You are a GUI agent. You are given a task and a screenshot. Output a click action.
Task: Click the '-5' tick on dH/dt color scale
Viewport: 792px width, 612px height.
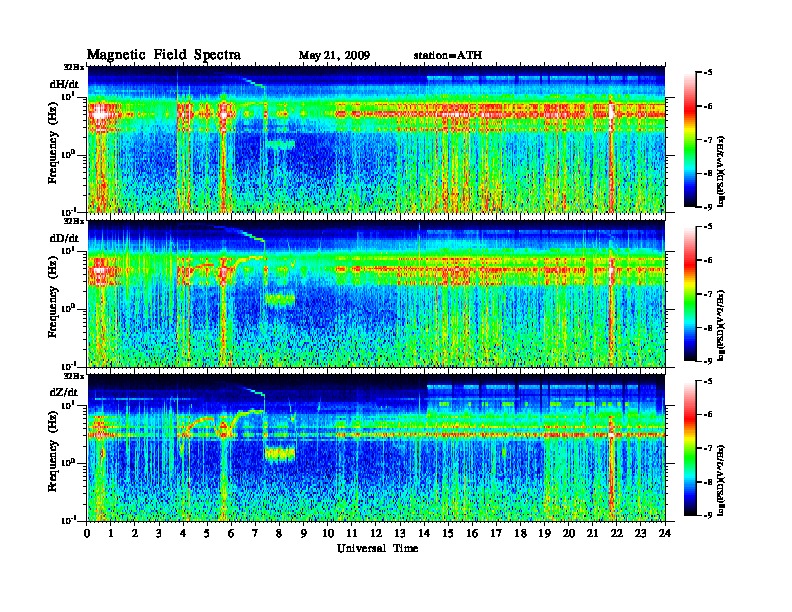tap(708, 73)
